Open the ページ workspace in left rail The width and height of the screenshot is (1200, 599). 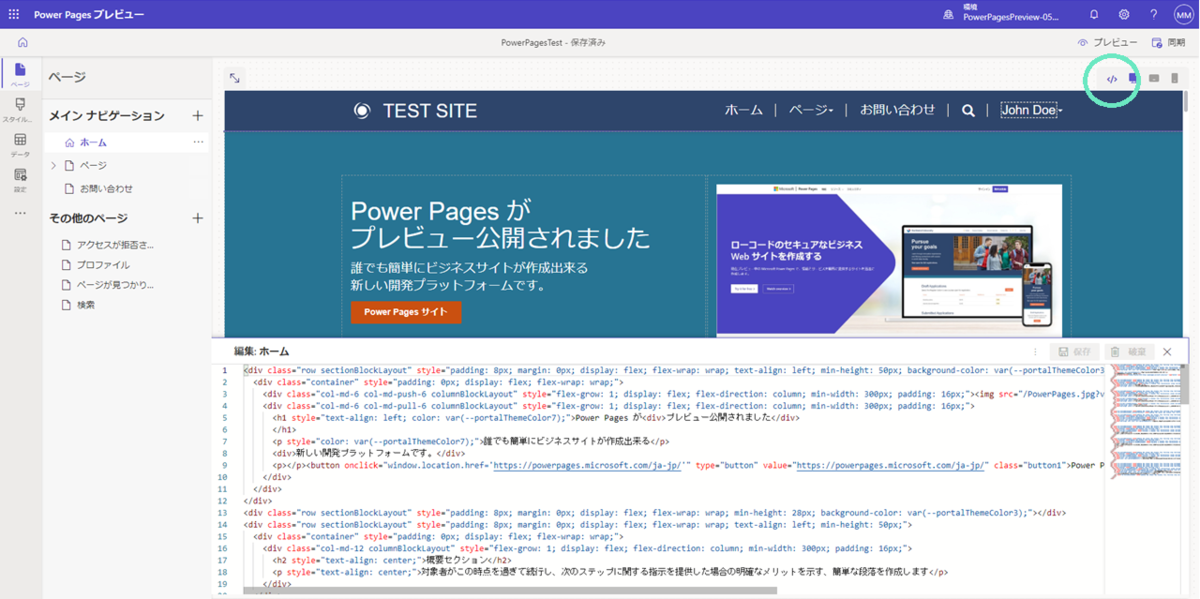pyautogui.click(x=20, y=74)
